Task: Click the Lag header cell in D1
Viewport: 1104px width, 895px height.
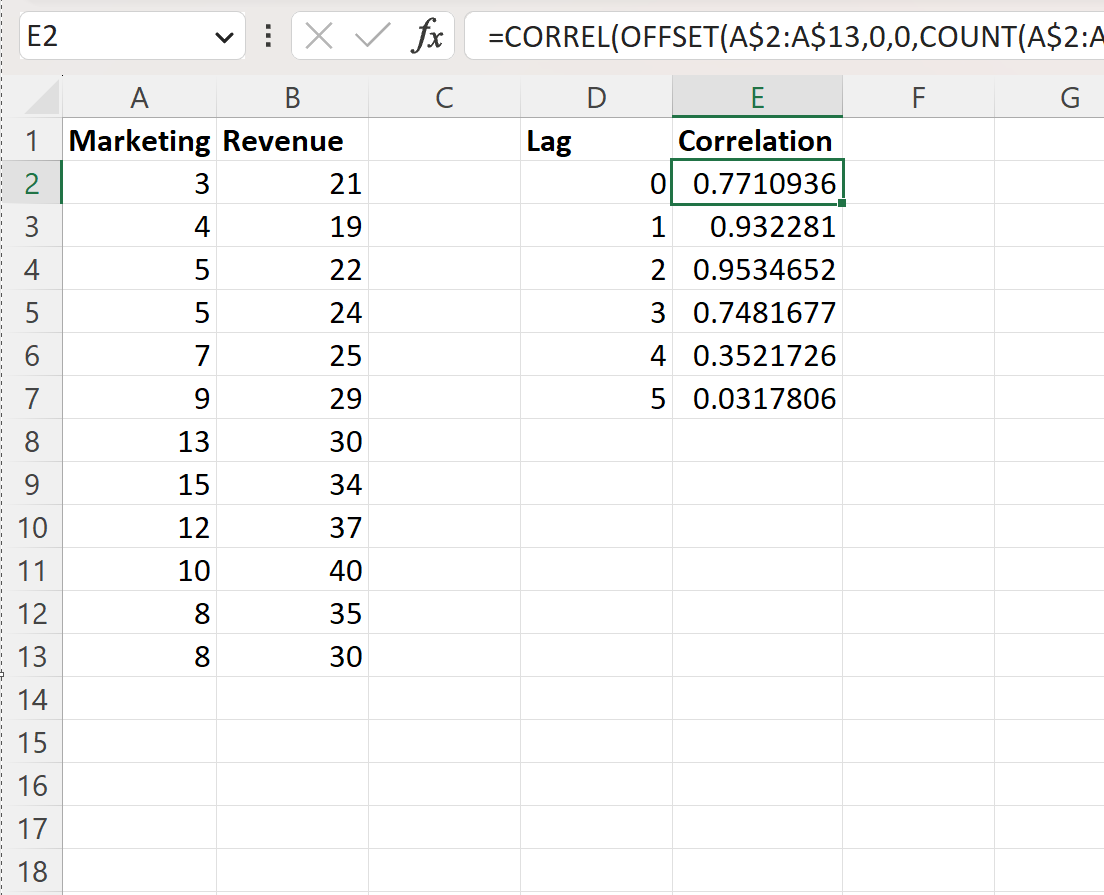Action: tap(596, 140)
